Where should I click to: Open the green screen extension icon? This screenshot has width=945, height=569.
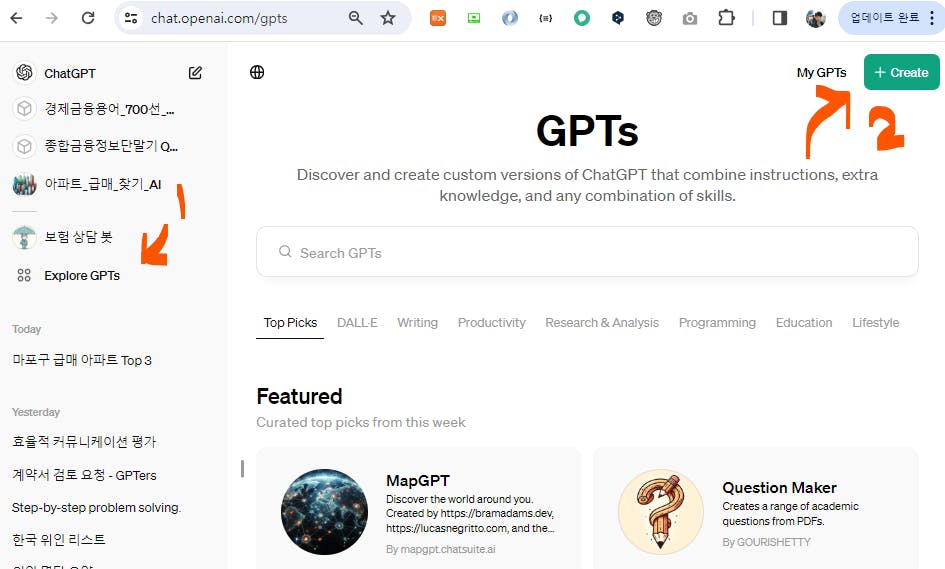(x=474, y=18)
